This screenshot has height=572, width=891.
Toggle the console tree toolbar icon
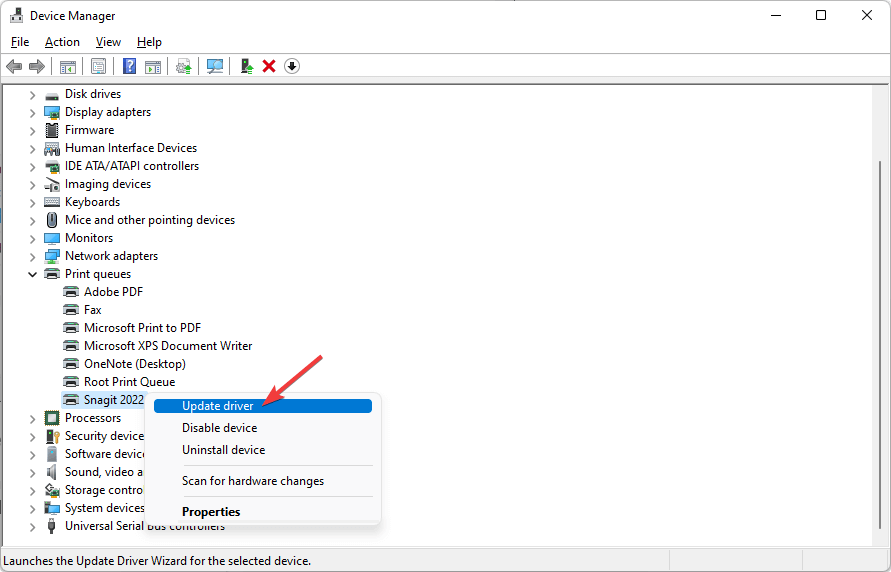click(x=68, y=66)
